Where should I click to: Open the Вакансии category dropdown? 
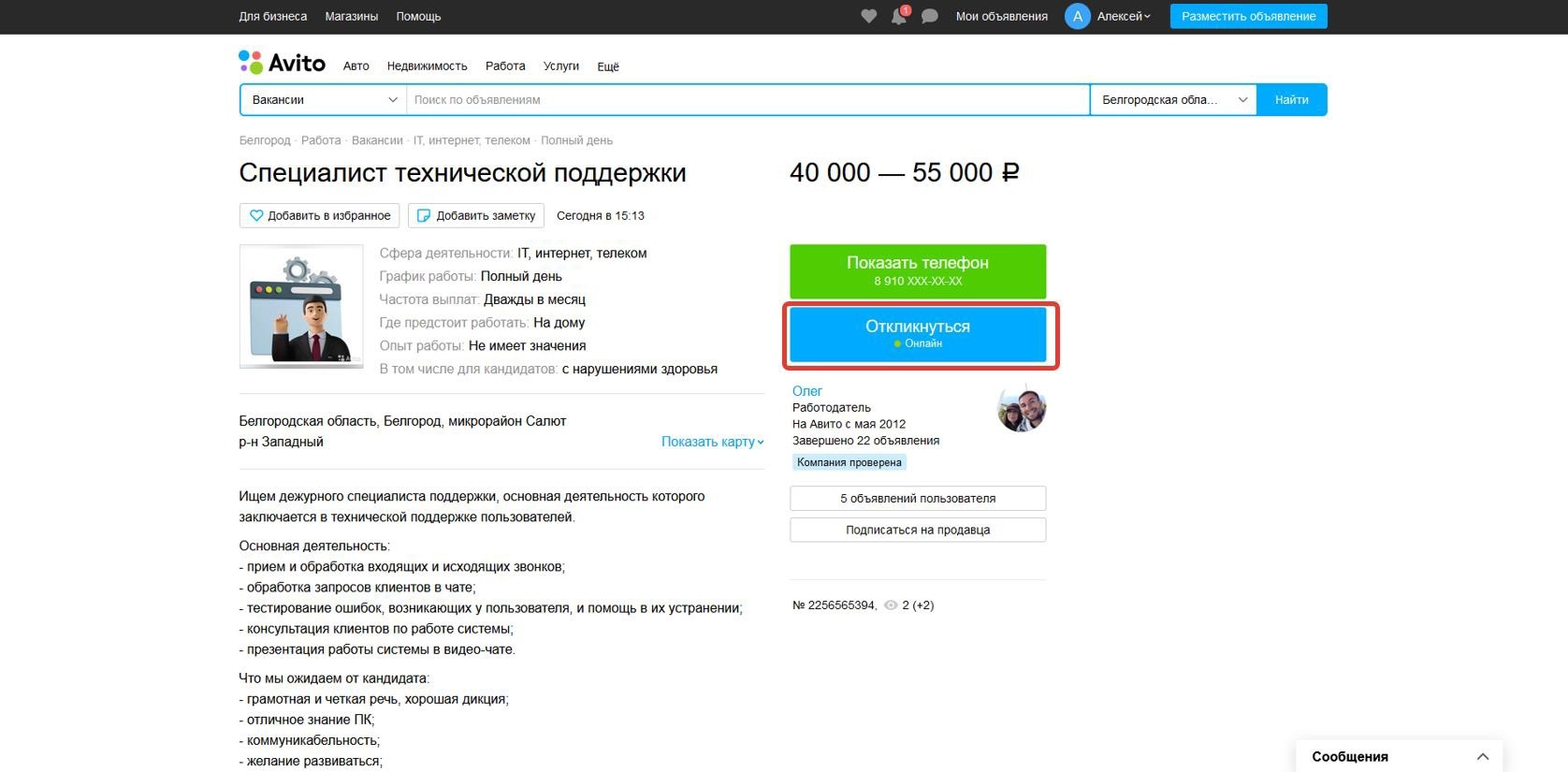[x=323, y=100]
